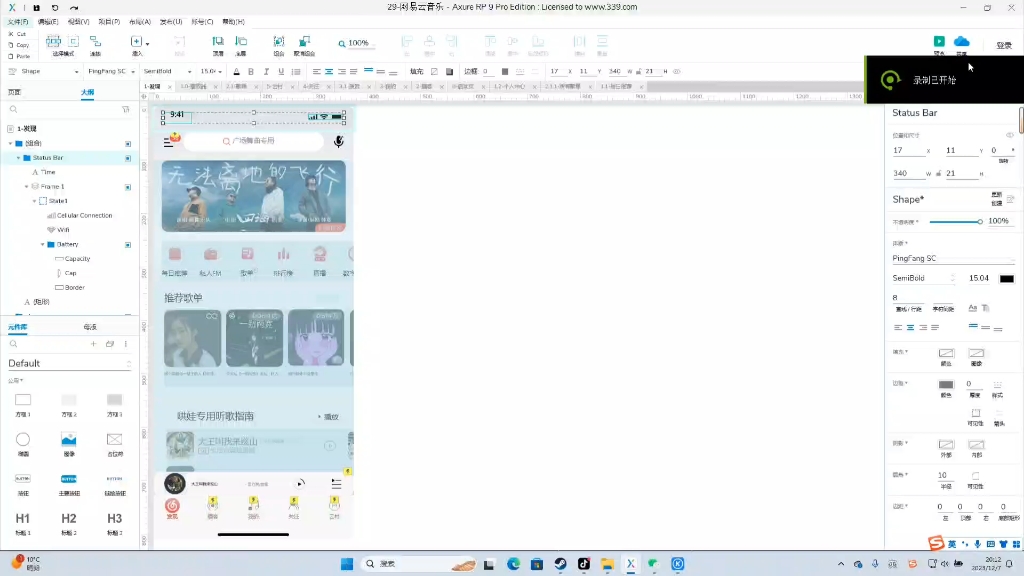Click the 组合 group icon
Viewport: 1024px width, 576px height.
[x=277, y=42]
